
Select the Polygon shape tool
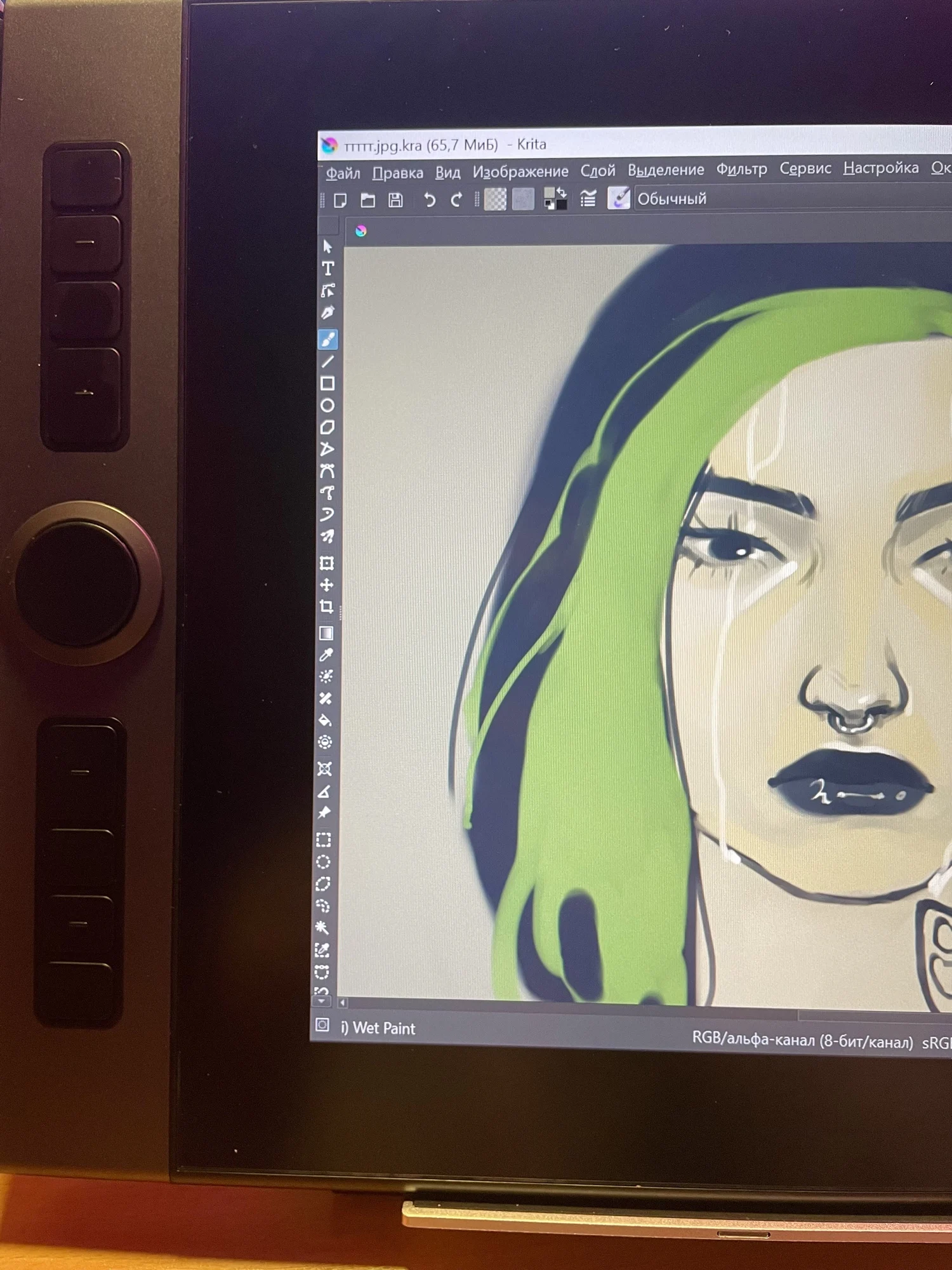pos(327,427)
